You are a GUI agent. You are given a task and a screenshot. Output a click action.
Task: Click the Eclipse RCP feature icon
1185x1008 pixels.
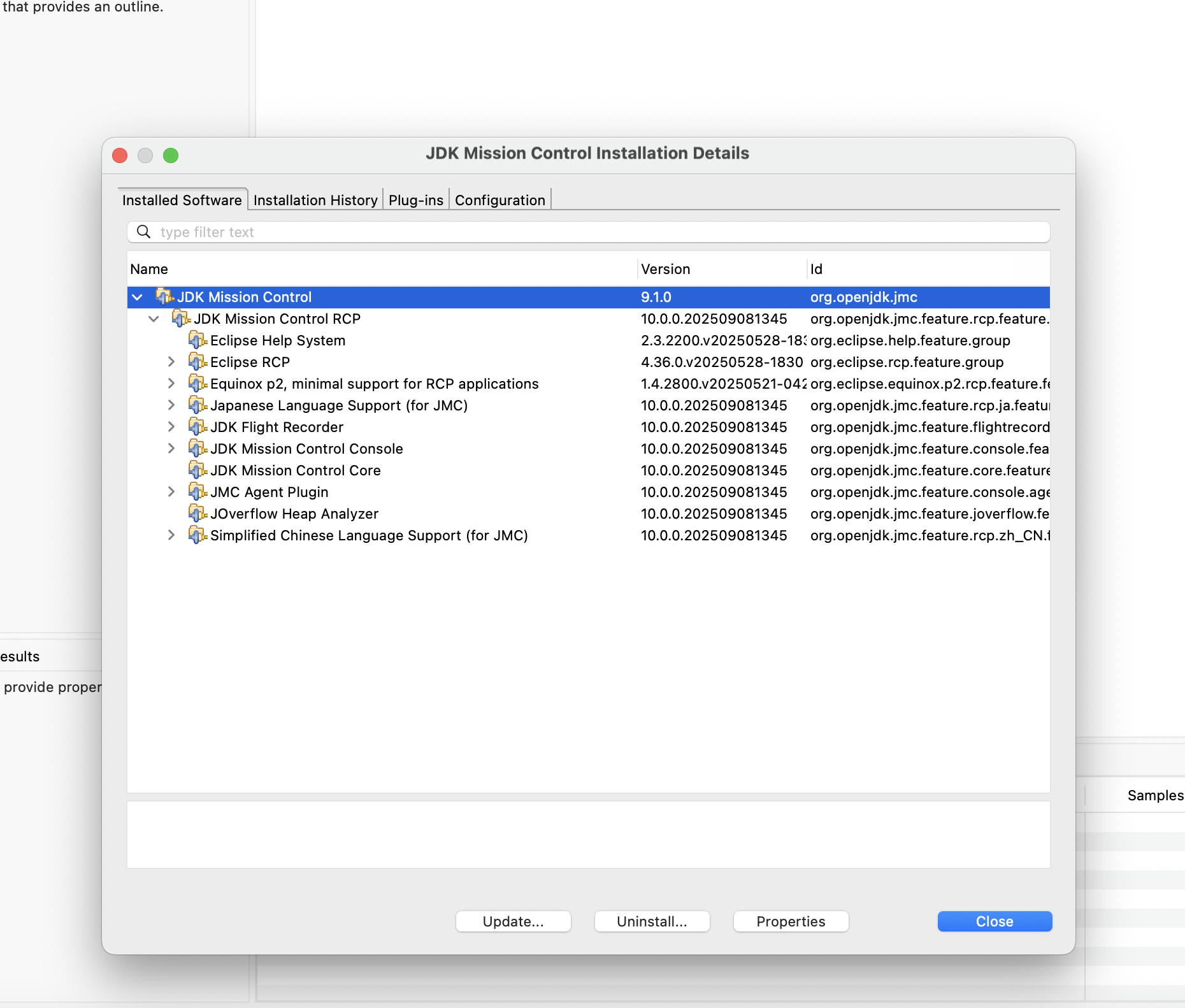197,362
